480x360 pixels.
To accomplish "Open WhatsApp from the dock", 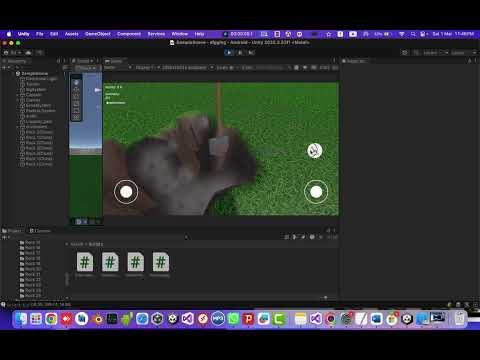I will pyautogui.click(x=233, y=319).
